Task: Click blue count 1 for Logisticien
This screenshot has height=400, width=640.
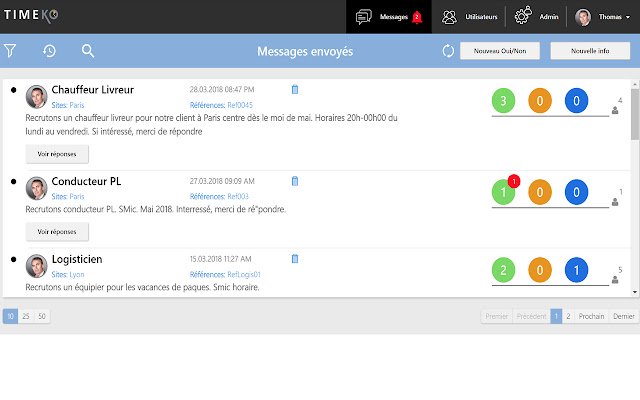Action: 576,270
